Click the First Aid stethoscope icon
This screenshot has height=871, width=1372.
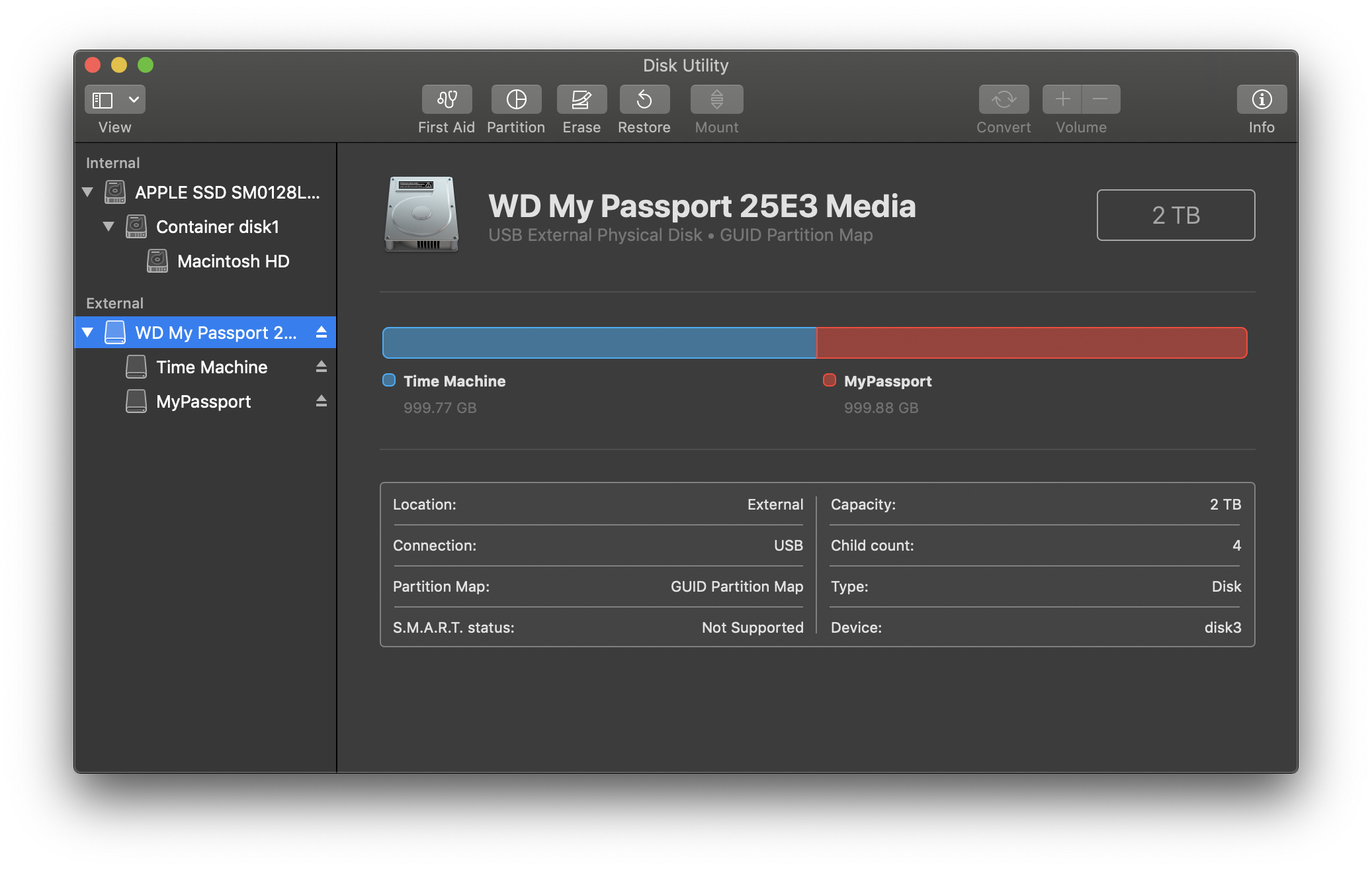447,99
